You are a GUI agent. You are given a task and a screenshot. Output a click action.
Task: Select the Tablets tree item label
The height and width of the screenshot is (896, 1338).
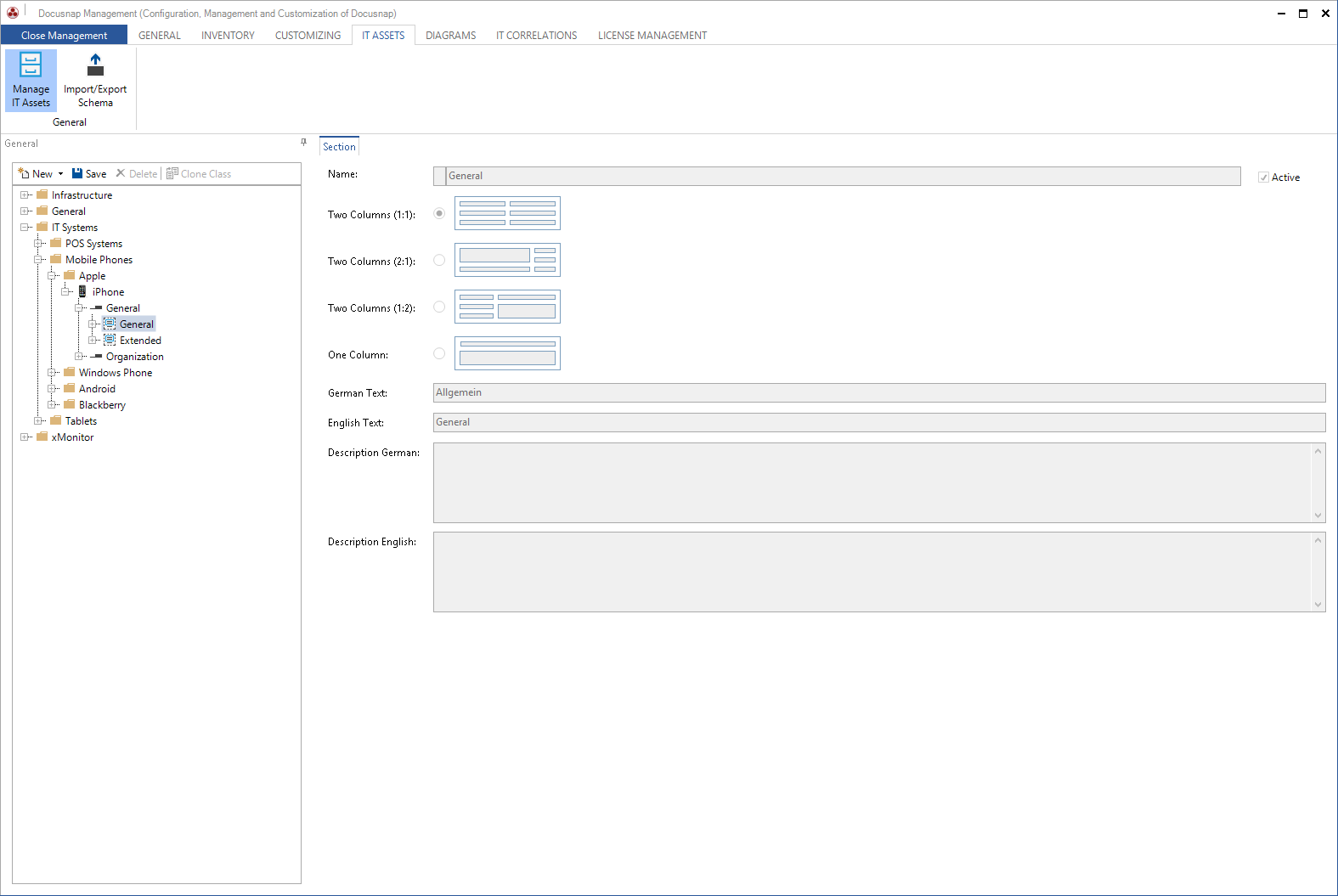click(x=81, y=420)
